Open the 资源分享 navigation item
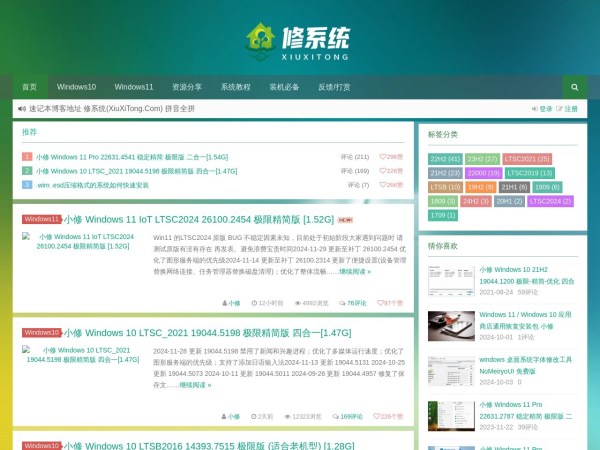Viewport: 600px width, 450px height. coord(187,87)
